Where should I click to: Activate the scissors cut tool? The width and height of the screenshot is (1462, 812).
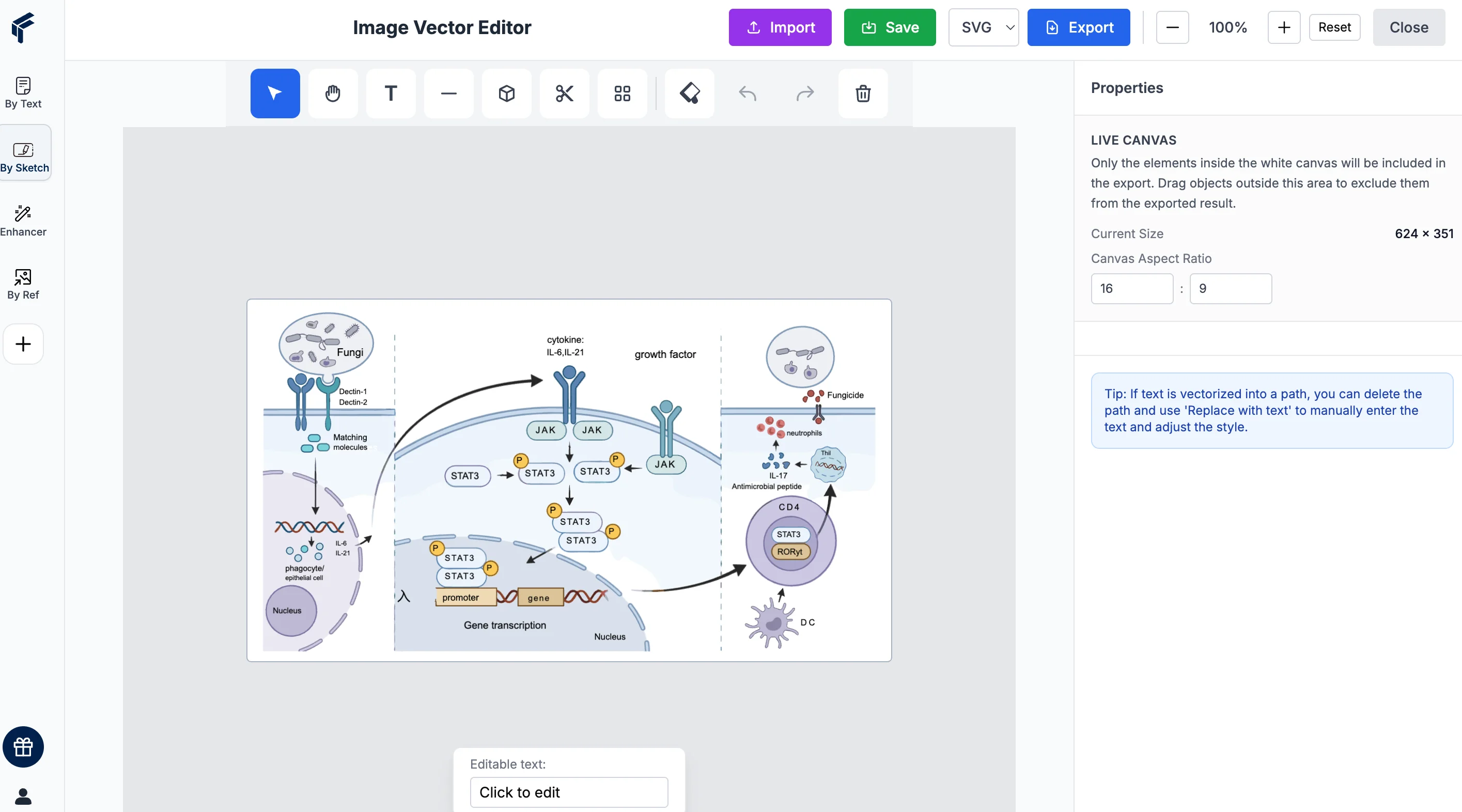564,93
